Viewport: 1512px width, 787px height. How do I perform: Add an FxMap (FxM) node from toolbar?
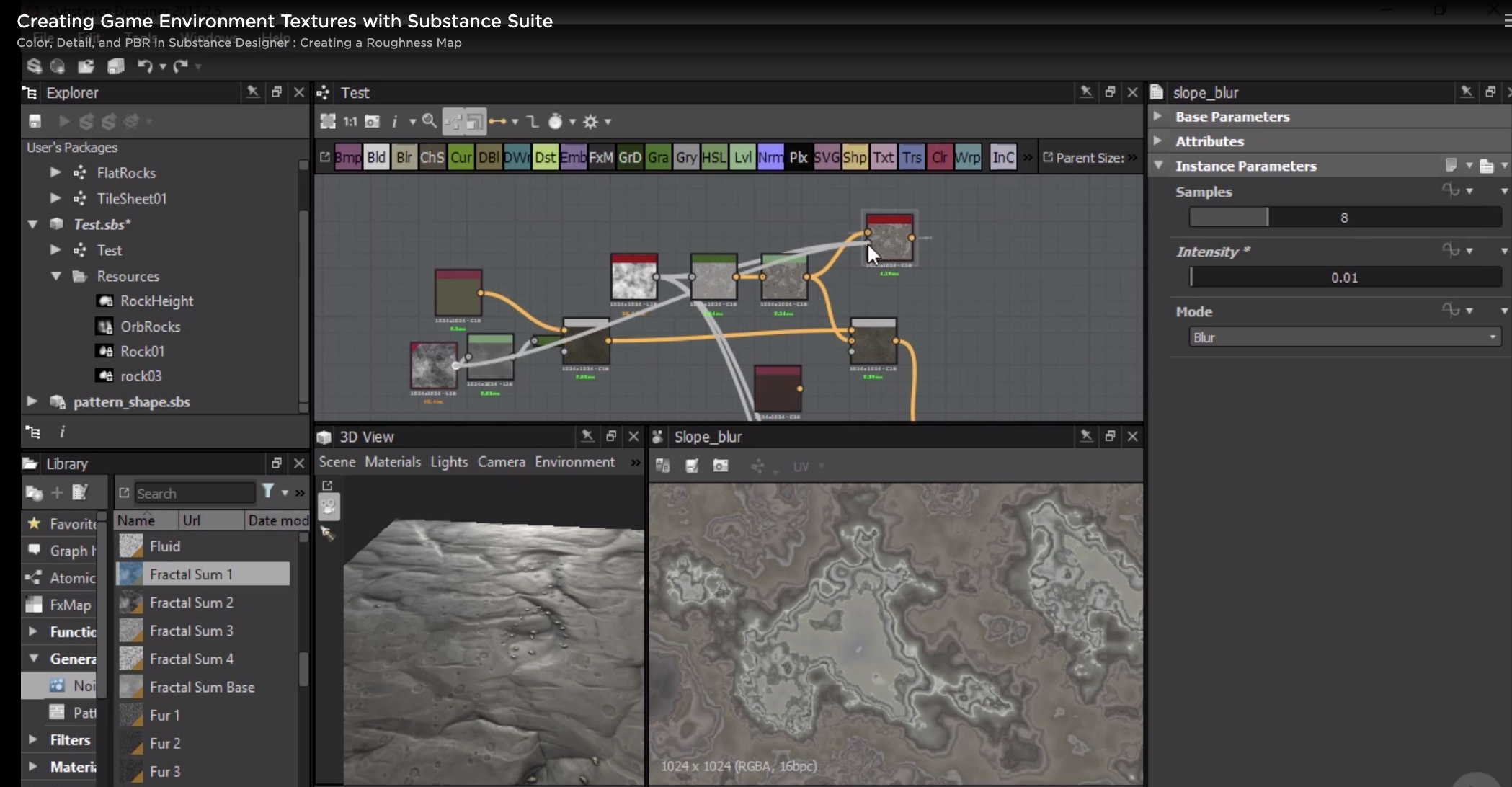601,157
